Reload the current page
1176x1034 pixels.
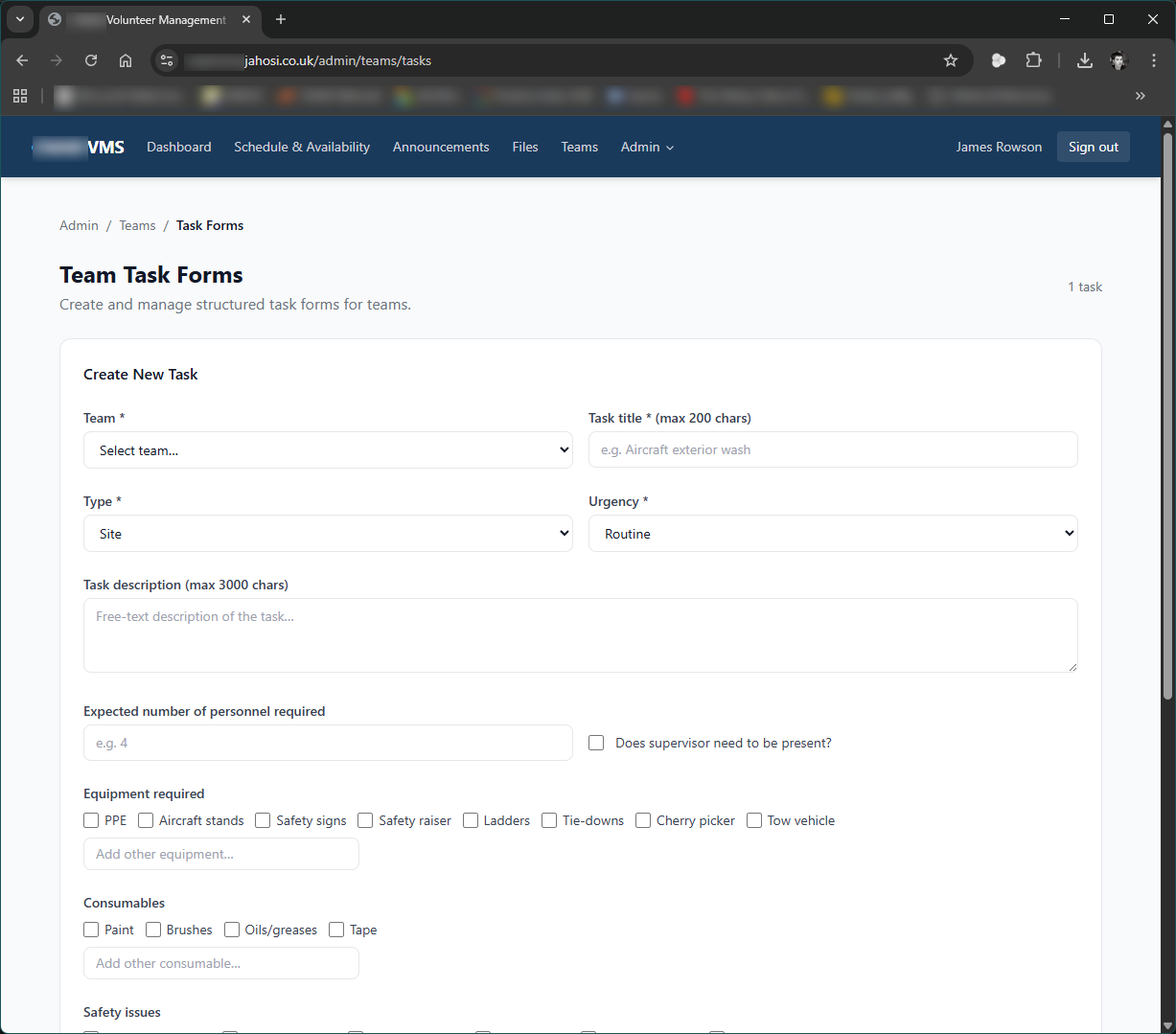pos(91,60)
